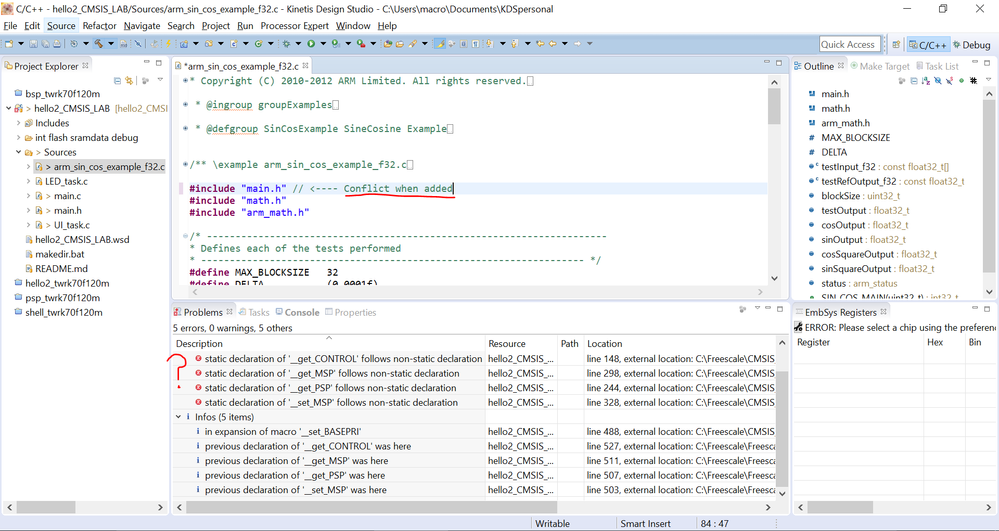Select the C/C++ perspective button
This screenshot has height=531, width=999.
(x=928, y=45)
